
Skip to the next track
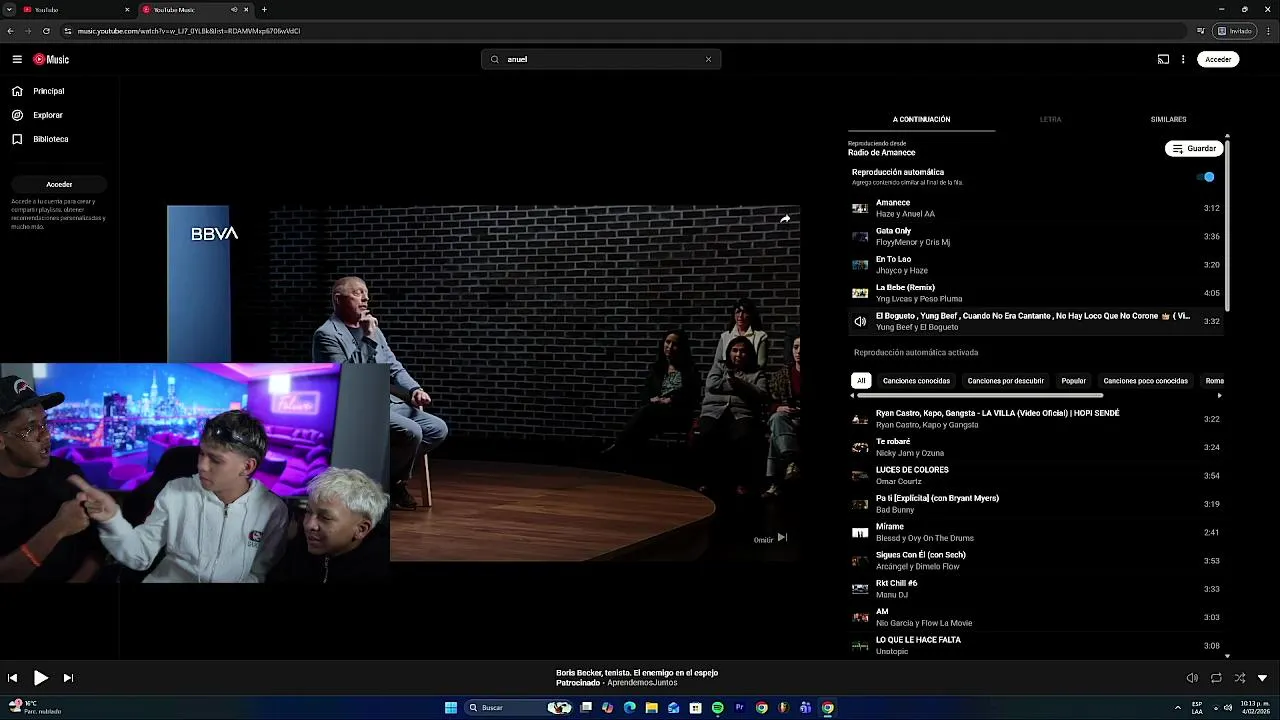coord(68,678)
